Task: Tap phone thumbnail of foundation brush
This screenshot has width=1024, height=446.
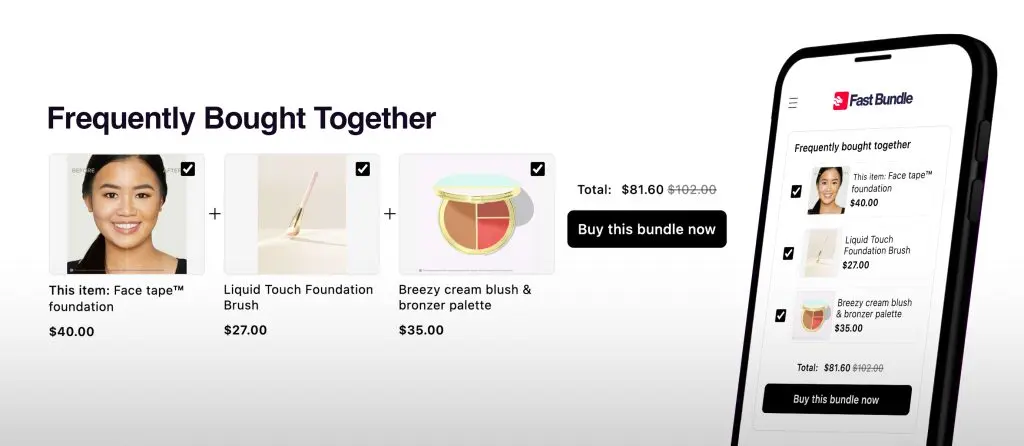Action: 819,253
